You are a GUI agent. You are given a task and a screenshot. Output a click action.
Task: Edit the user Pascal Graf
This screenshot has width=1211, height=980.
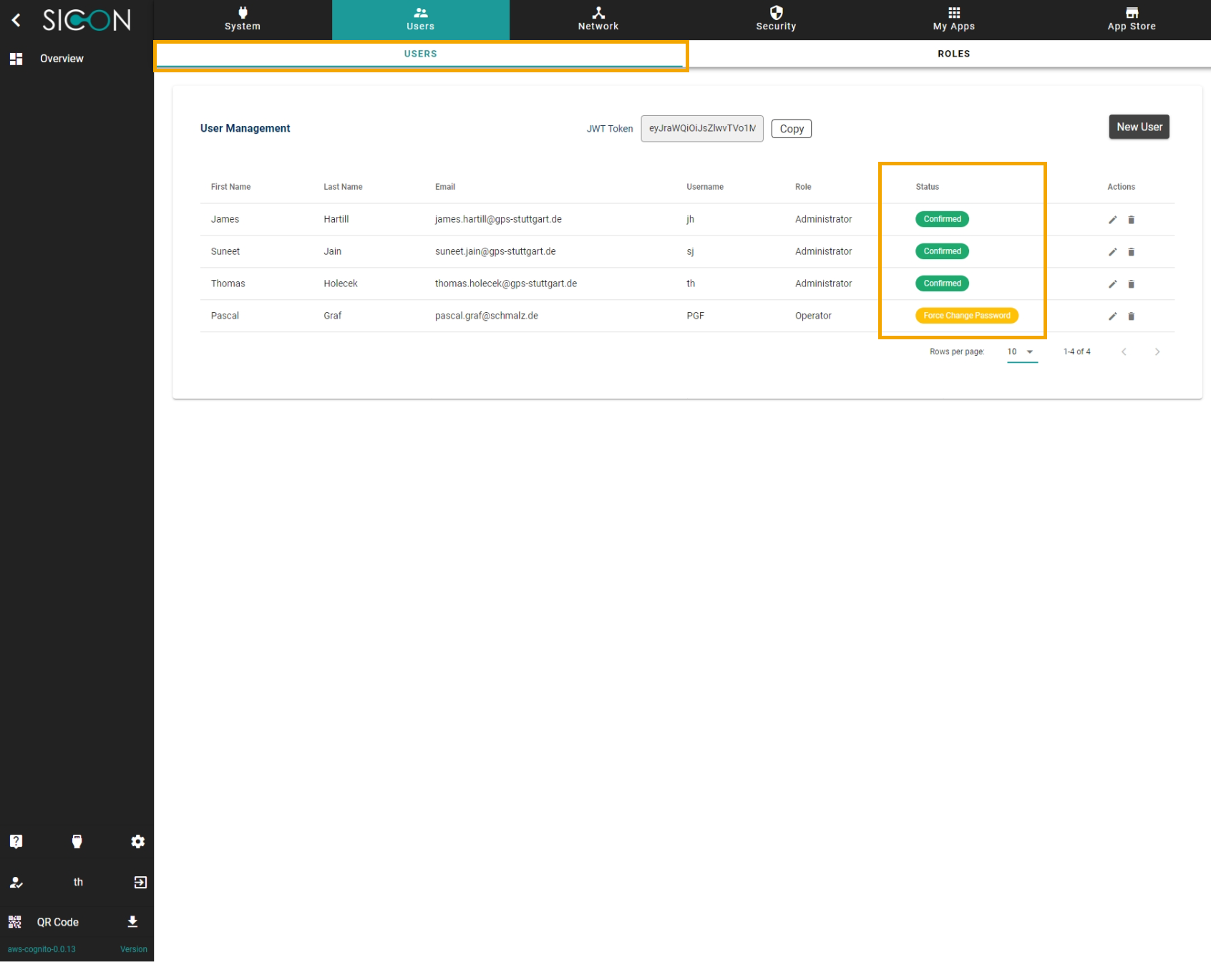tap(1112, 316)
